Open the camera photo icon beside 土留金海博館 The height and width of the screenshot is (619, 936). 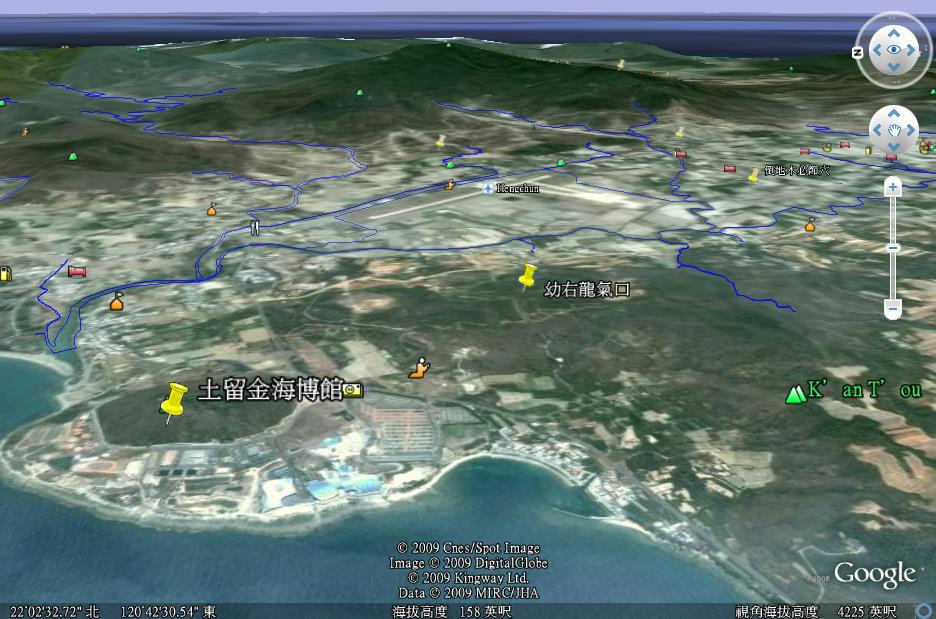pyautogui.click(x=352, y=390)
